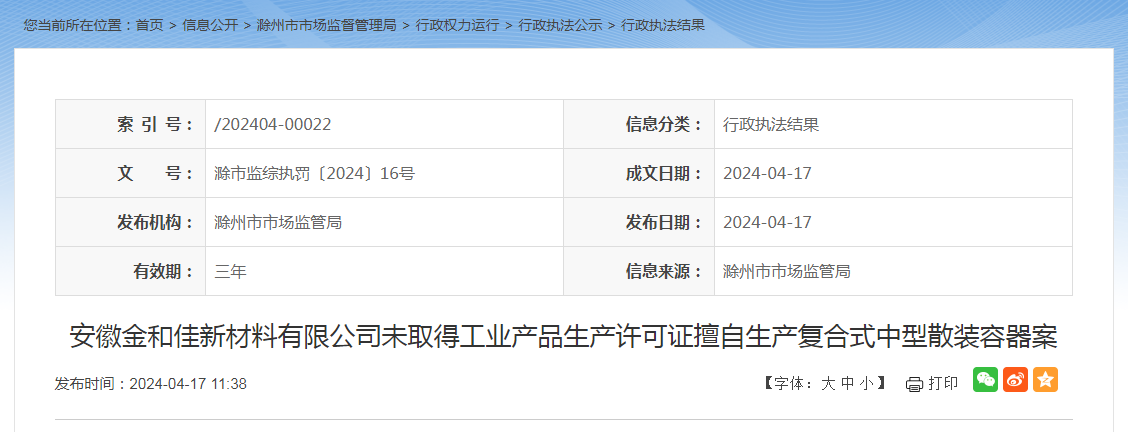Share the article via WeChat icon
Viewport: 1128px width, 432px height.
pyautogui.click(x=985, y=380)
